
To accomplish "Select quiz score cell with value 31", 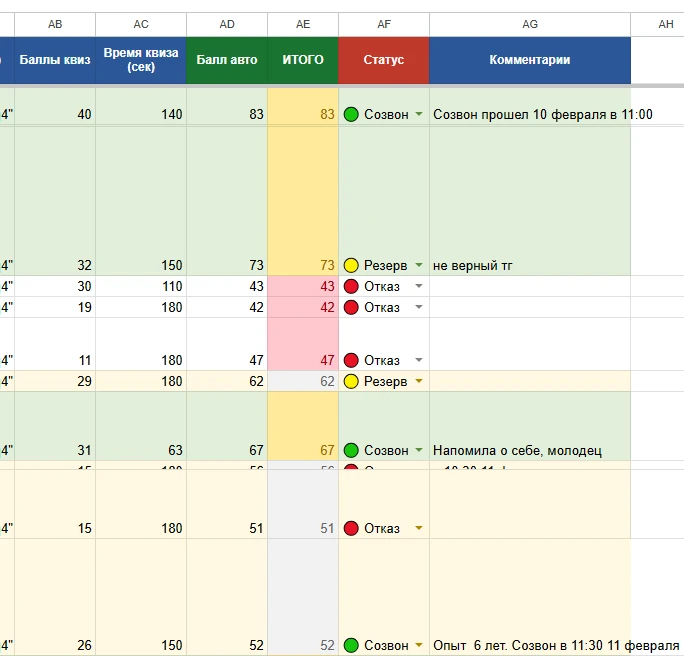I will click(x=55, y=426).
